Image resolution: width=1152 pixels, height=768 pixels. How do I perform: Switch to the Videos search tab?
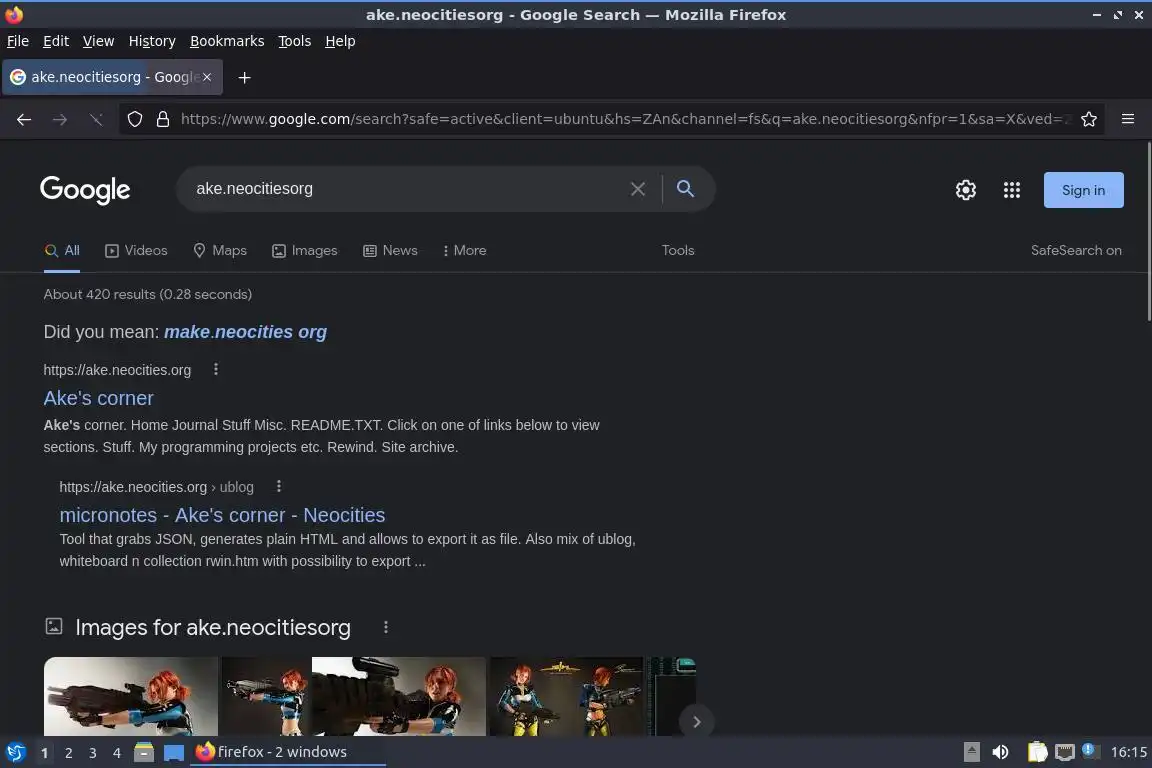pyautogui.click(x=137, y=251)
